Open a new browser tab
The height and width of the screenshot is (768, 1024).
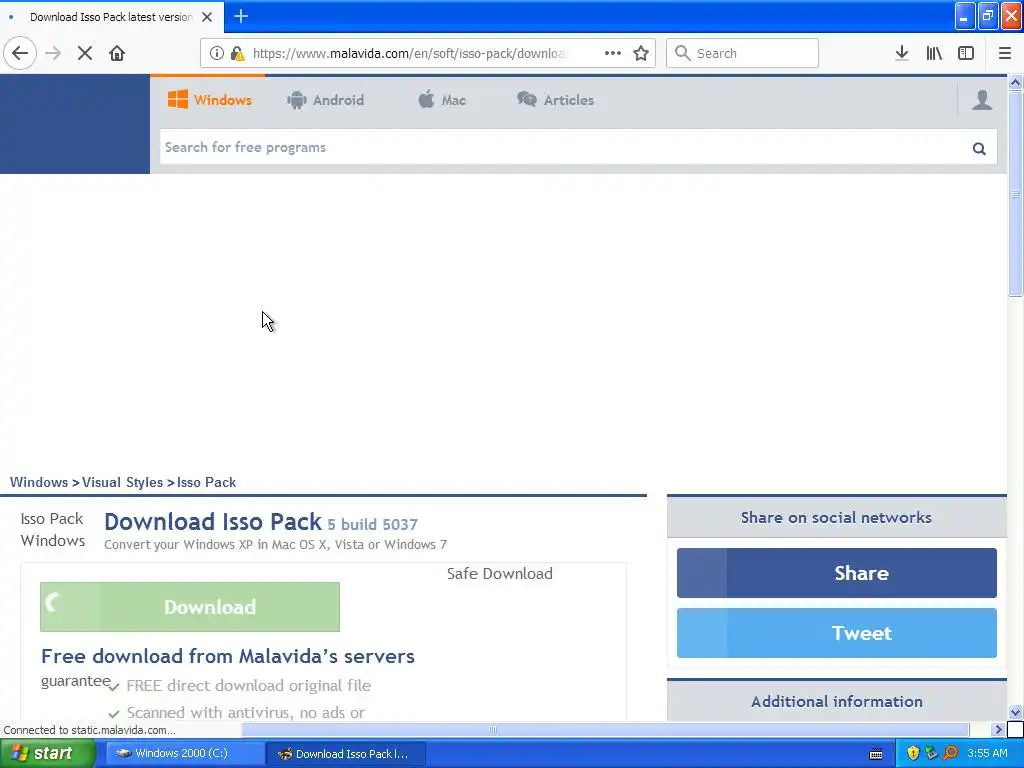[241, 16]
